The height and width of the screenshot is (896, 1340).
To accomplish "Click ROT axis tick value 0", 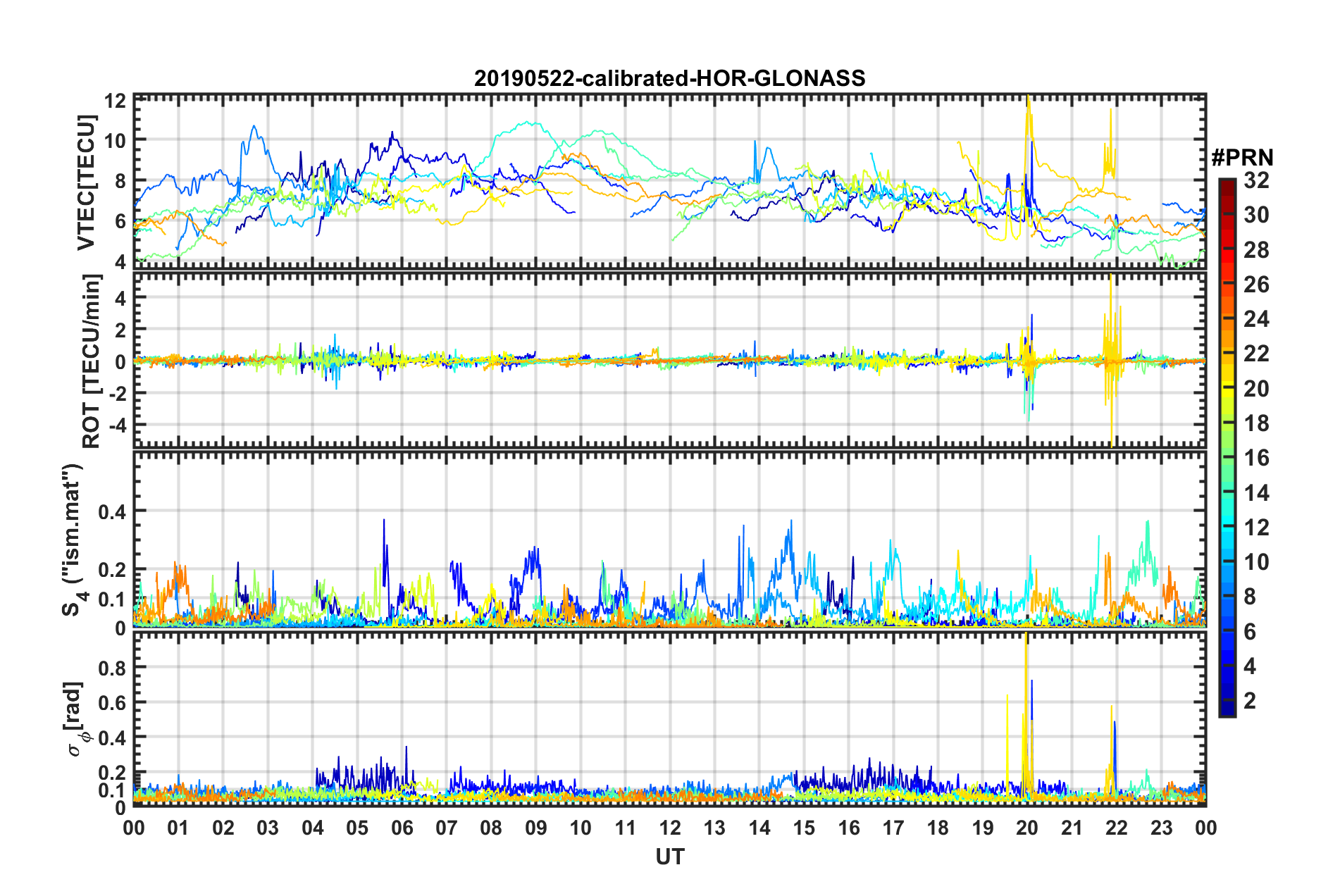I will (x=120, y=362).
